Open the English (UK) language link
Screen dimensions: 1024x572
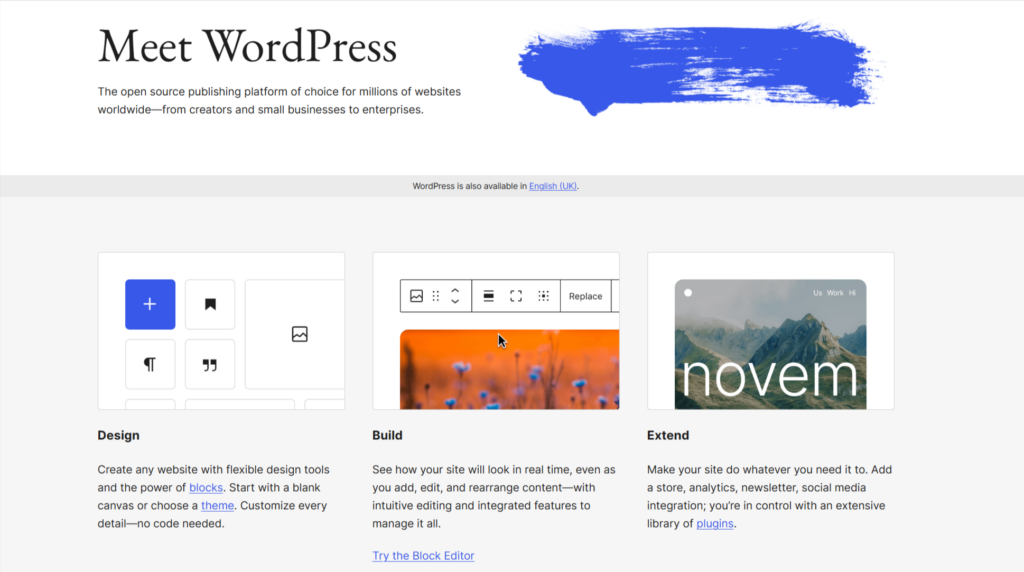coord(553,186)
